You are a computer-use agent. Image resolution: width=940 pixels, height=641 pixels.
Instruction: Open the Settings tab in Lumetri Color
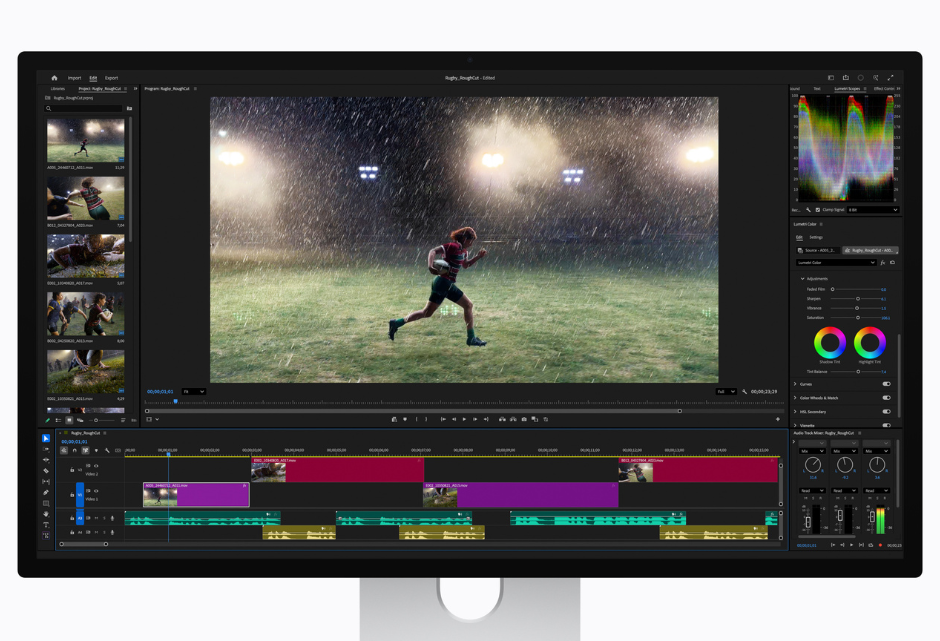816,237
